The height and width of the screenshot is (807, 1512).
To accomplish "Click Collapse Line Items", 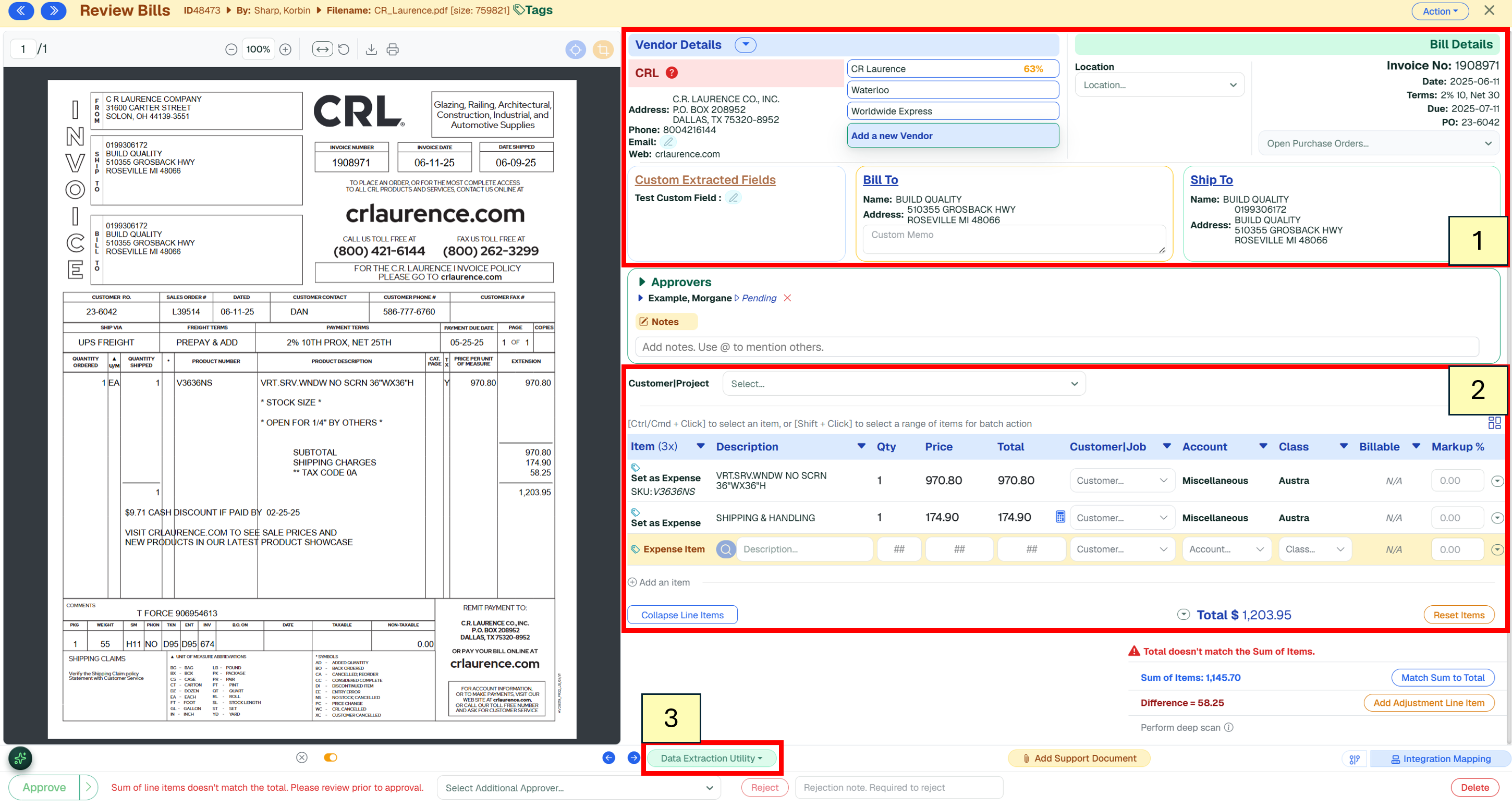I will coord(682,615).
